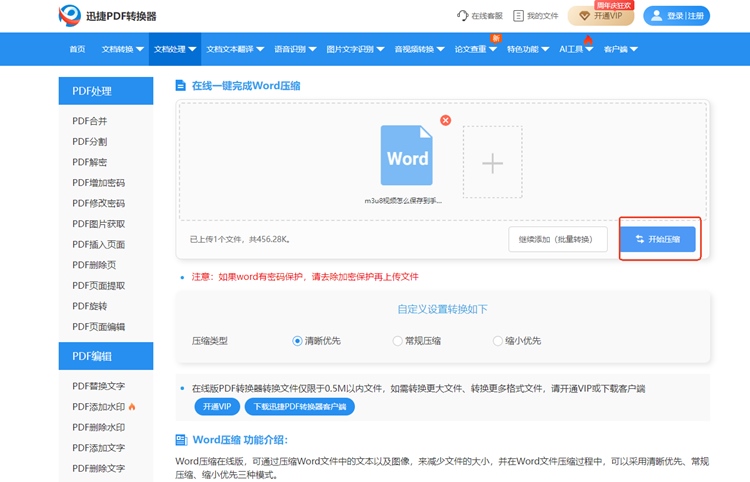Open PDF删除页 in sidebar
The width and height of the screenshot is (750, 482).
94,265
